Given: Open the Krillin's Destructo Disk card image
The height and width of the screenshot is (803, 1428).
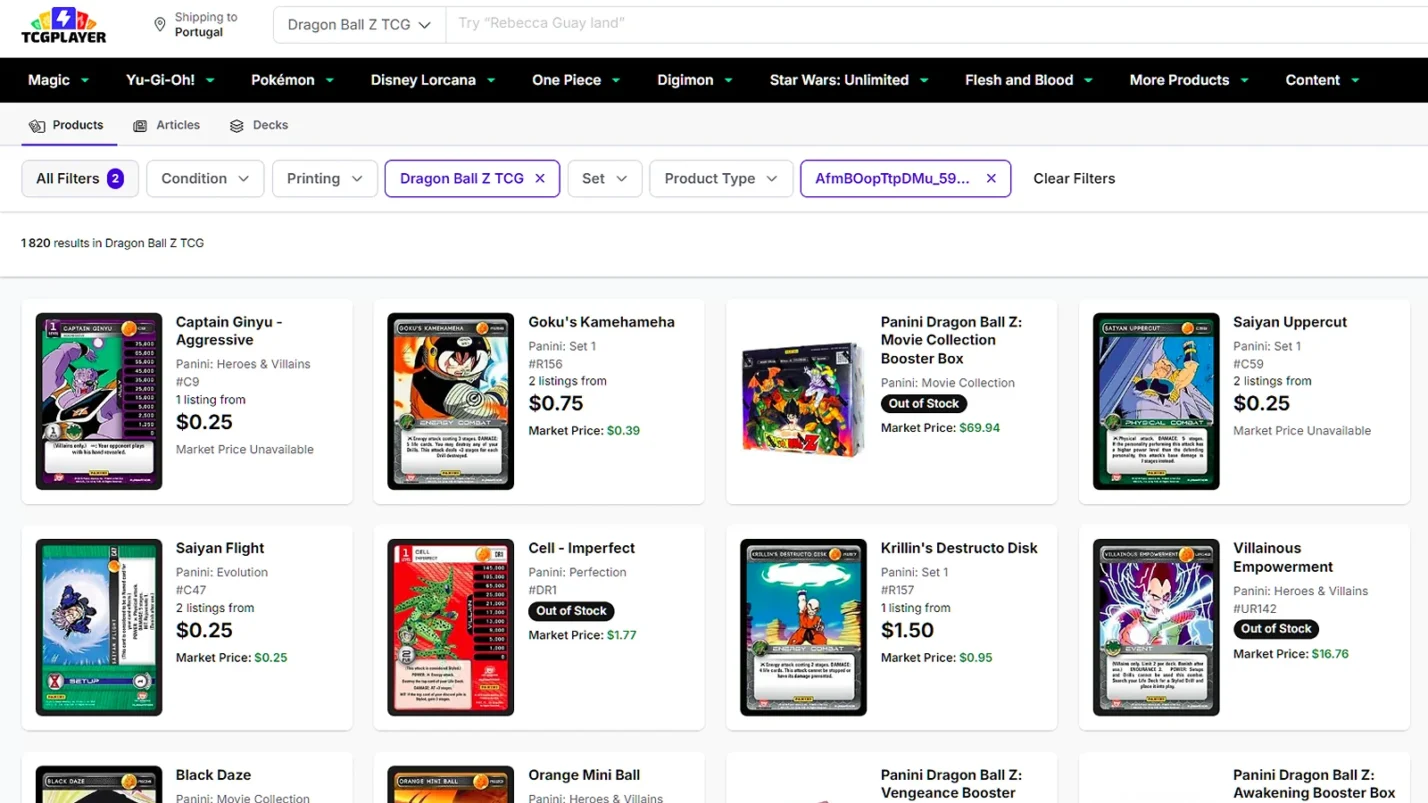Looking at the screenshot, I should pyautogui.click(x=803, y=628).
